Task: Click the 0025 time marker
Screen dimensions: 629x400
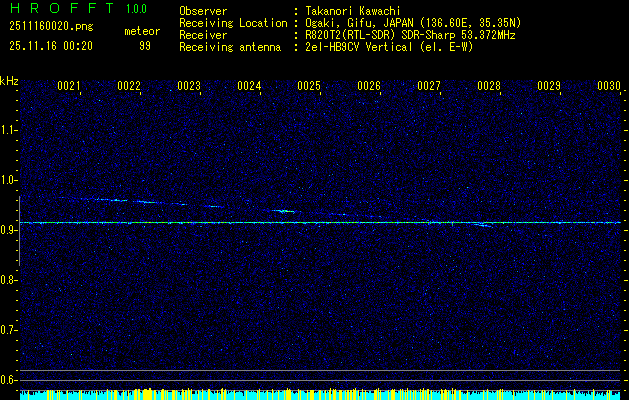Action: [x=309, y=87]
